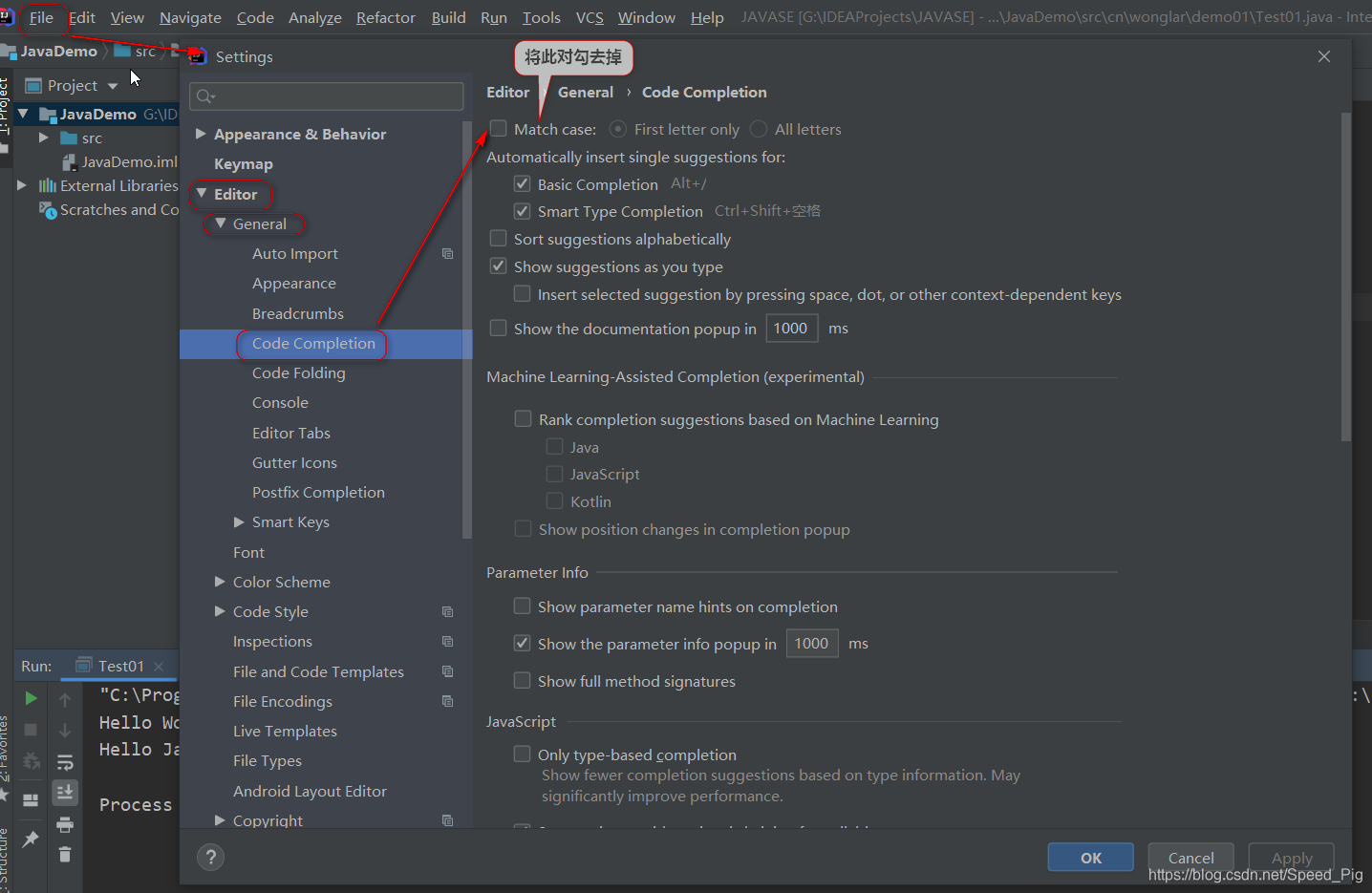Open the Refactor menu
Viewport: 1372px width, 893px height.
click(x=386, y=17)
